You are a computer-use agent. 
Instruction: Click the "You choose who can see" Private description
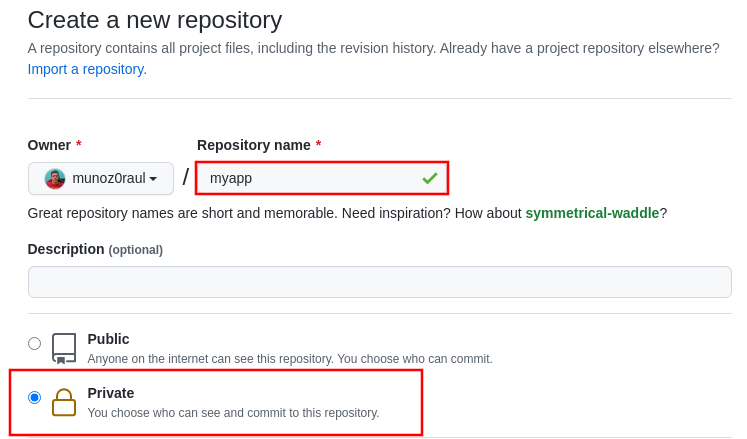coord(233,413)
